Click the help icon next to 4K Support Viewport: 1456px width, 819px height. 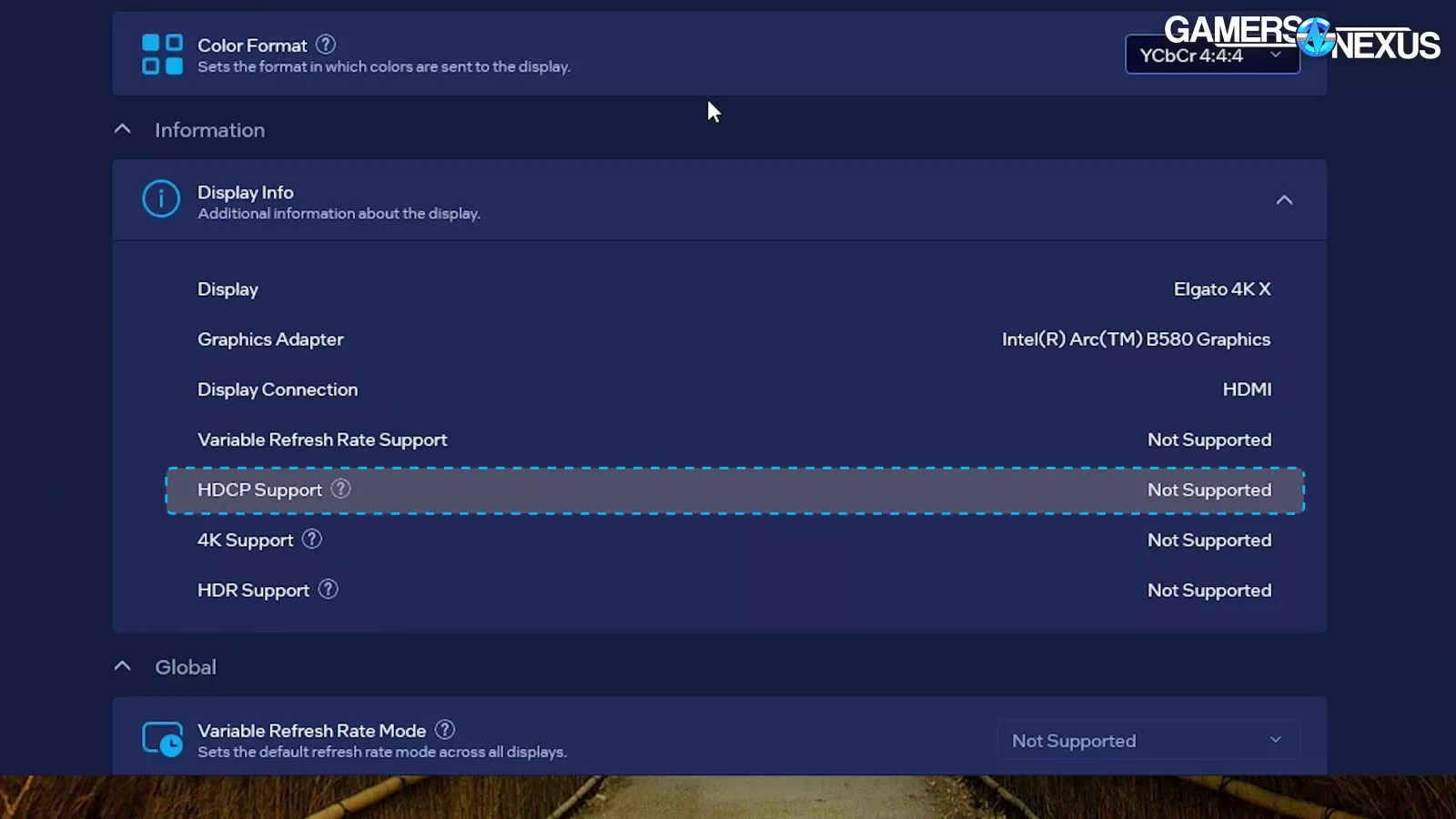312,539
